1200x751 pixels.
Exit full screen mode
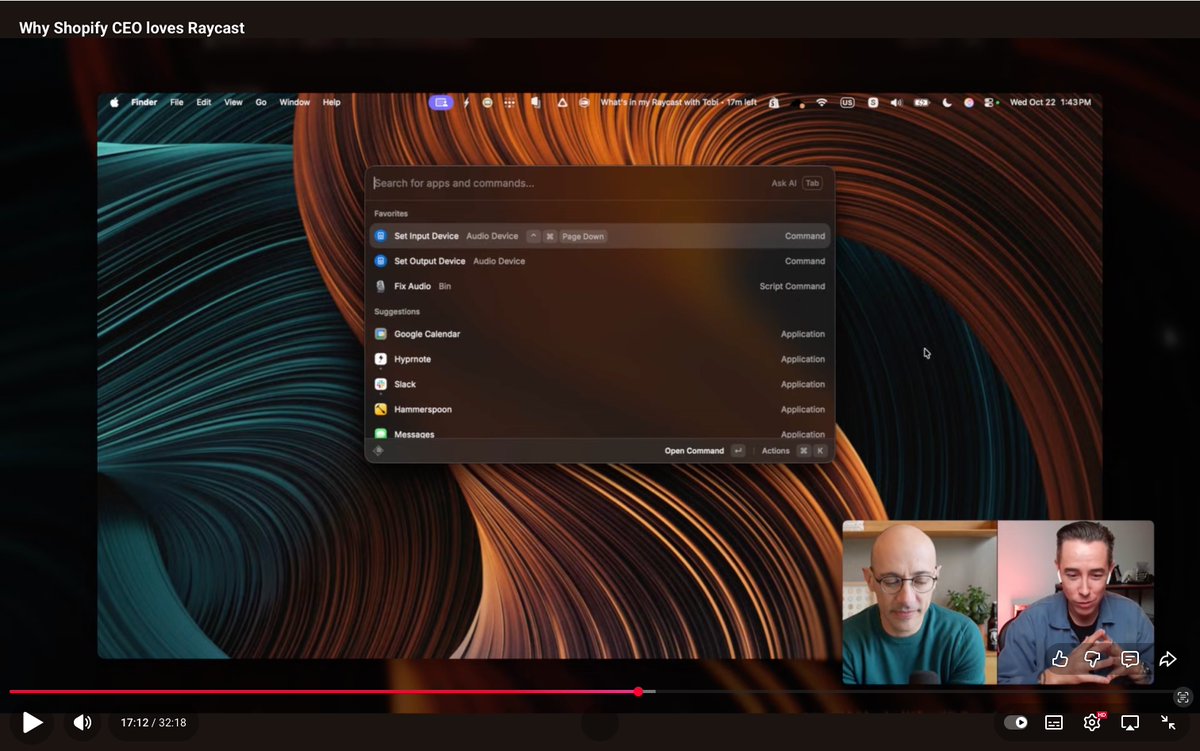point(1168,722)
